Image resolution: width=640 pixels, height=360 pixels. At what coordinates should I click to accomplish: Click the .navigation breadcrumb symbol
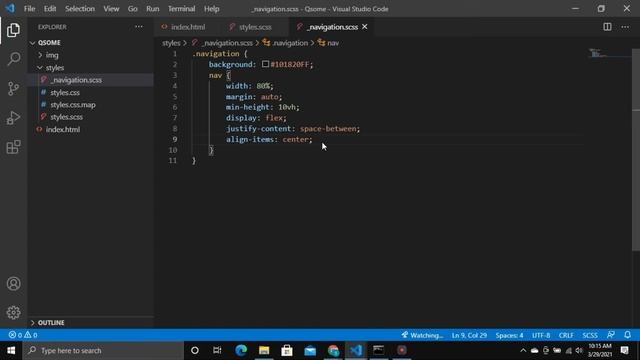click(290, 43)
